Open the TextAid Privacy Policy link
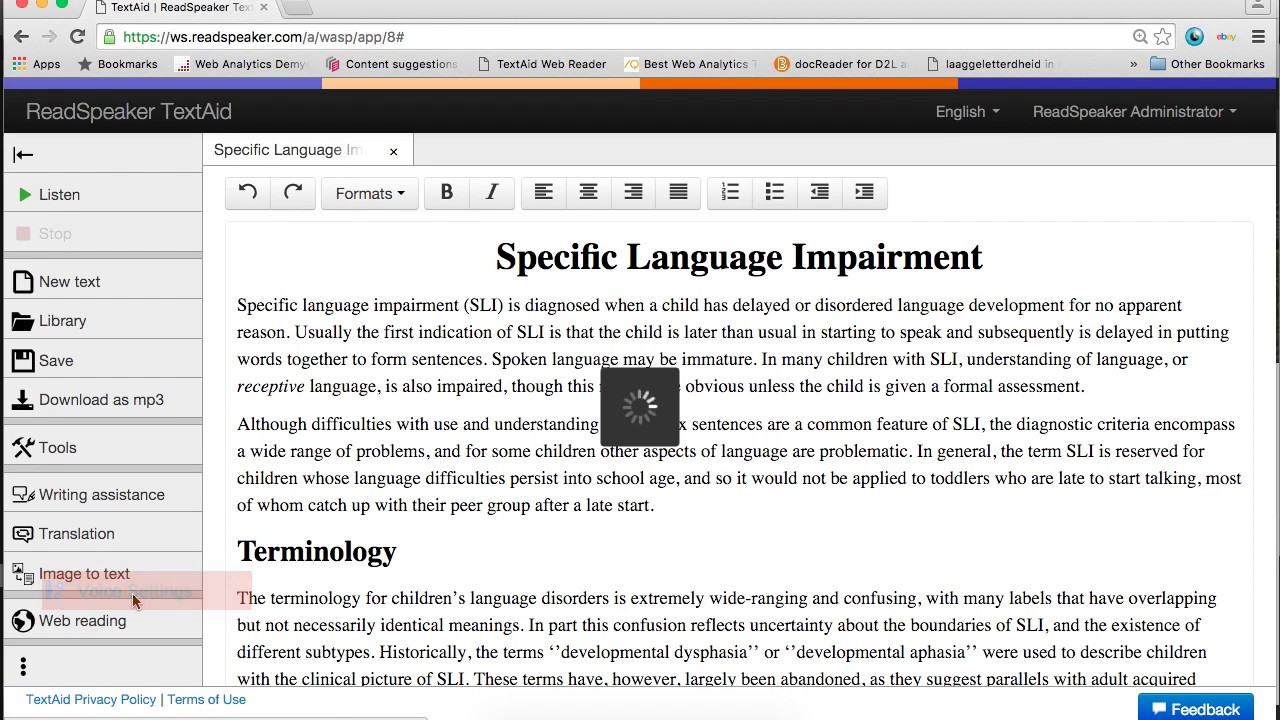Image resolution: width=1280 pixels, height=720 pixels. (x=91, y=699)
